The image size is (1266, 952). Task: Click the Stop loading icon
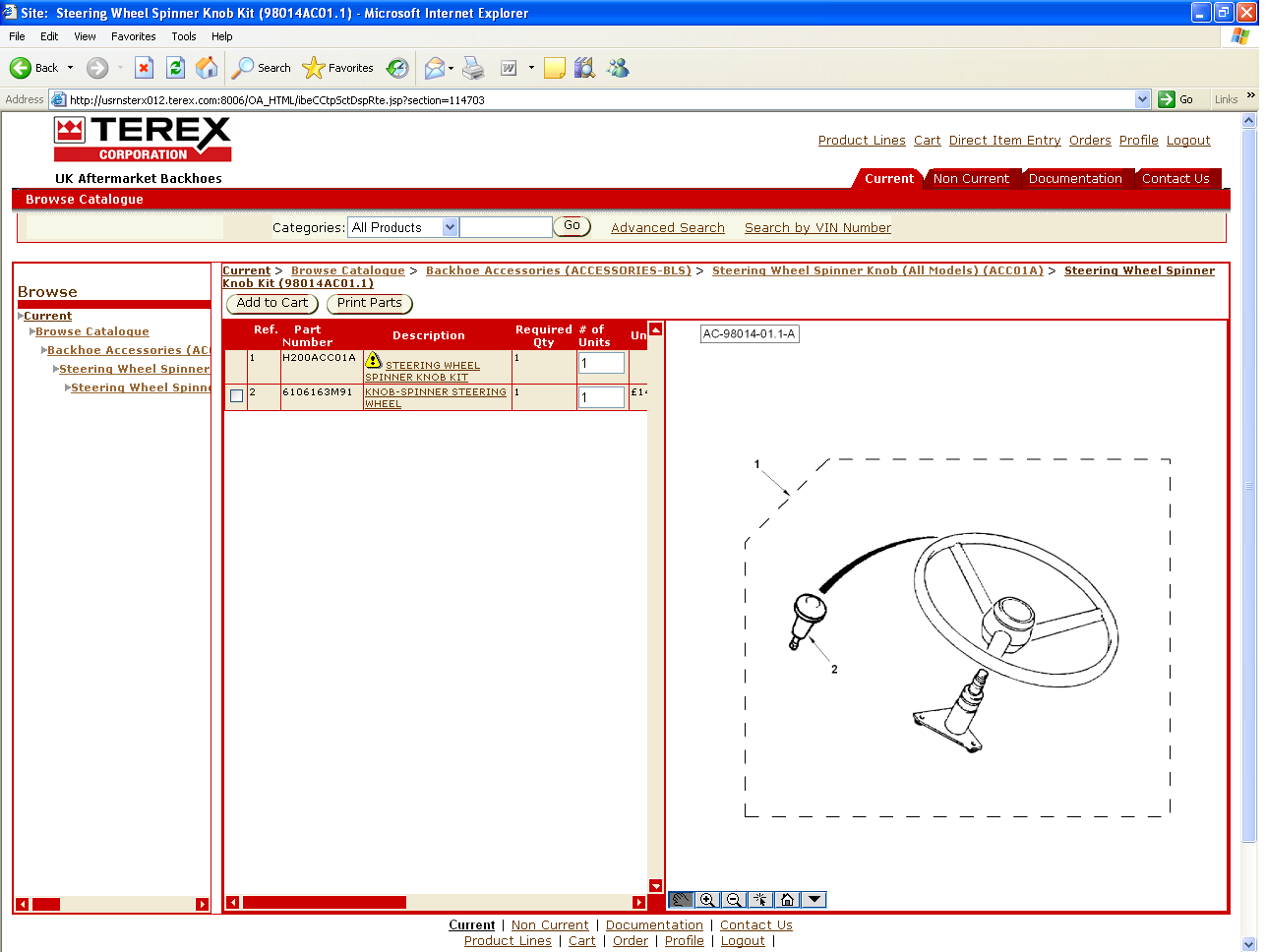pyautogui.click(x=144, y=68)
